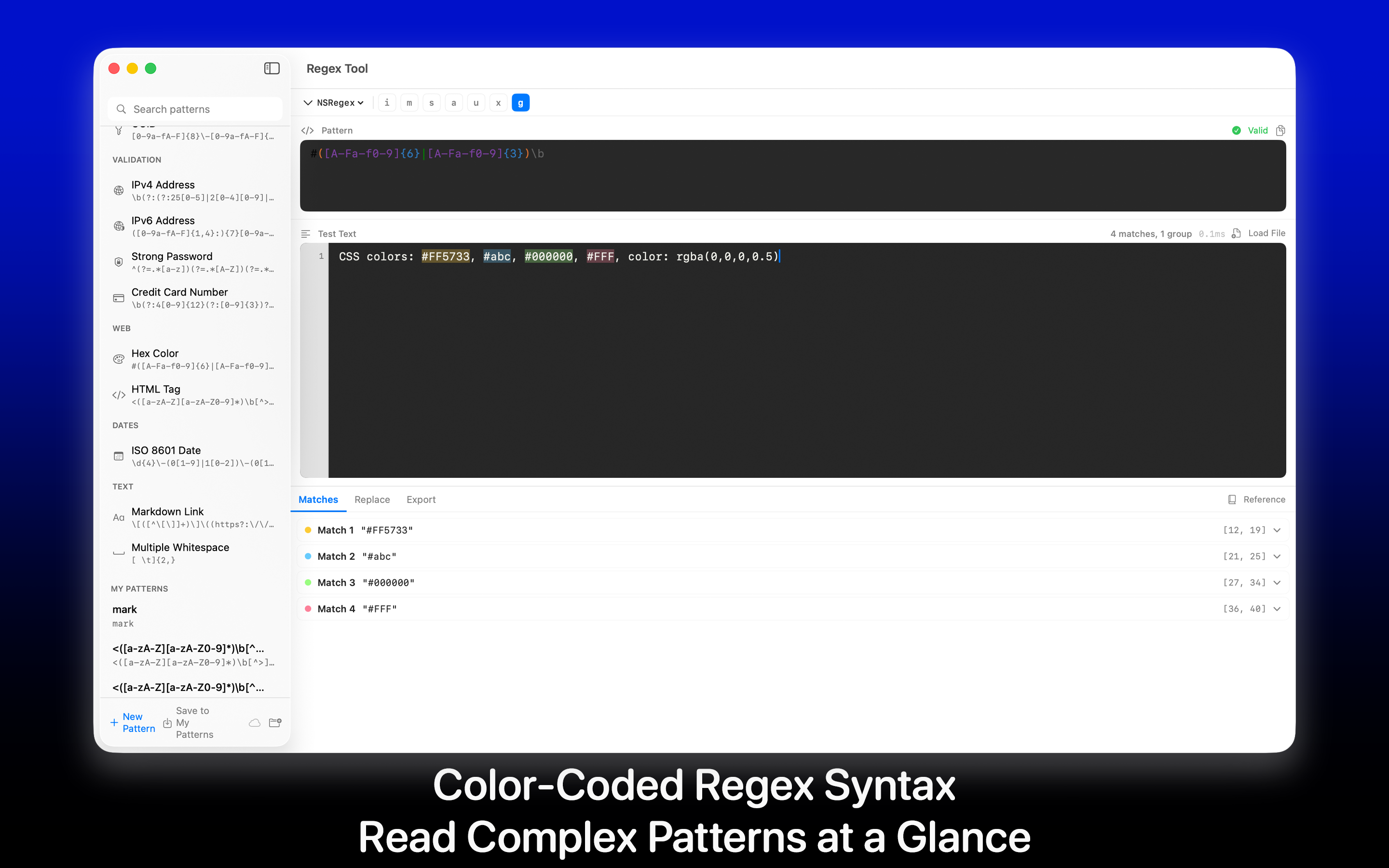Disable the global g regex flag

(x=520, y=102)
